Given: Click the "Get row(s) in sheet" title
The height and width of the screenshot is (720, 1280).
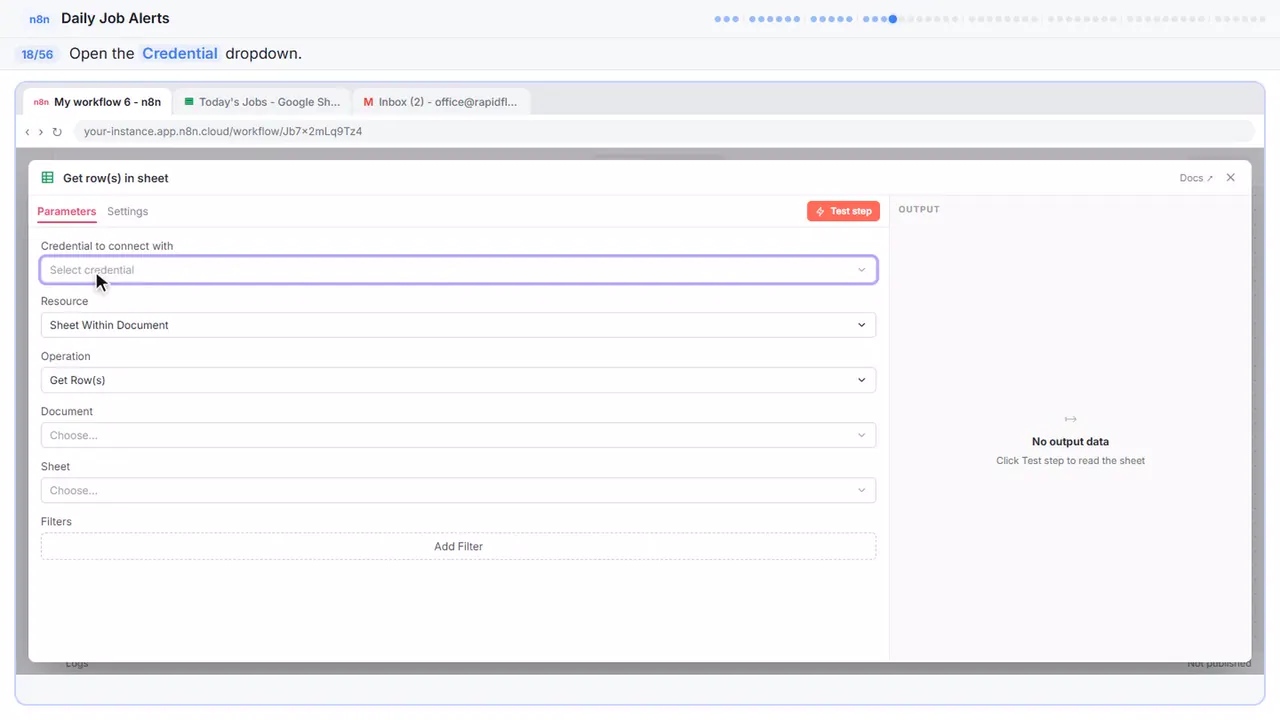Looking at the screenshot, I should [x=116, y=178].
